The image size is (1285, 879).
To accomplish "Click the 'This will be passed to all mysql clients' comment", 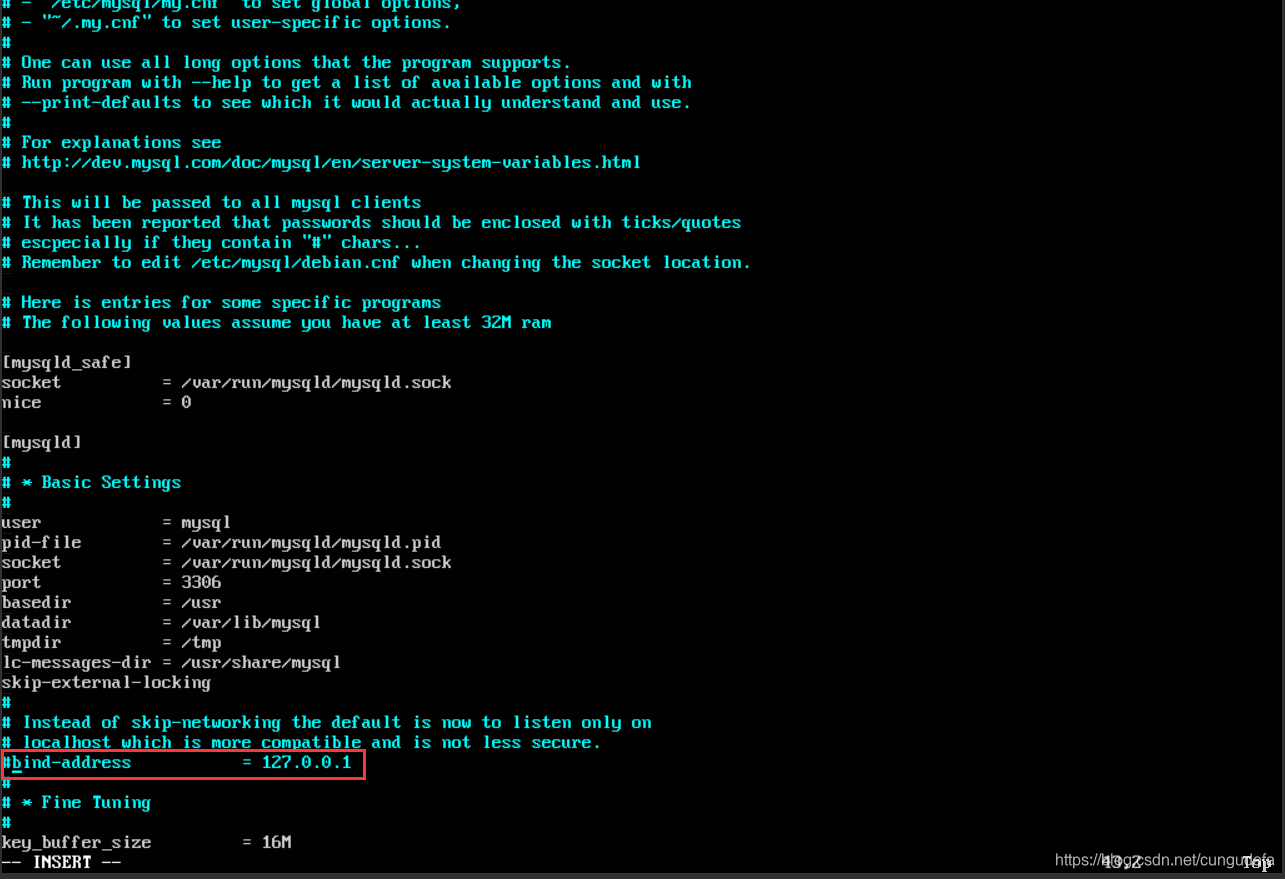I will coord(212,203).
